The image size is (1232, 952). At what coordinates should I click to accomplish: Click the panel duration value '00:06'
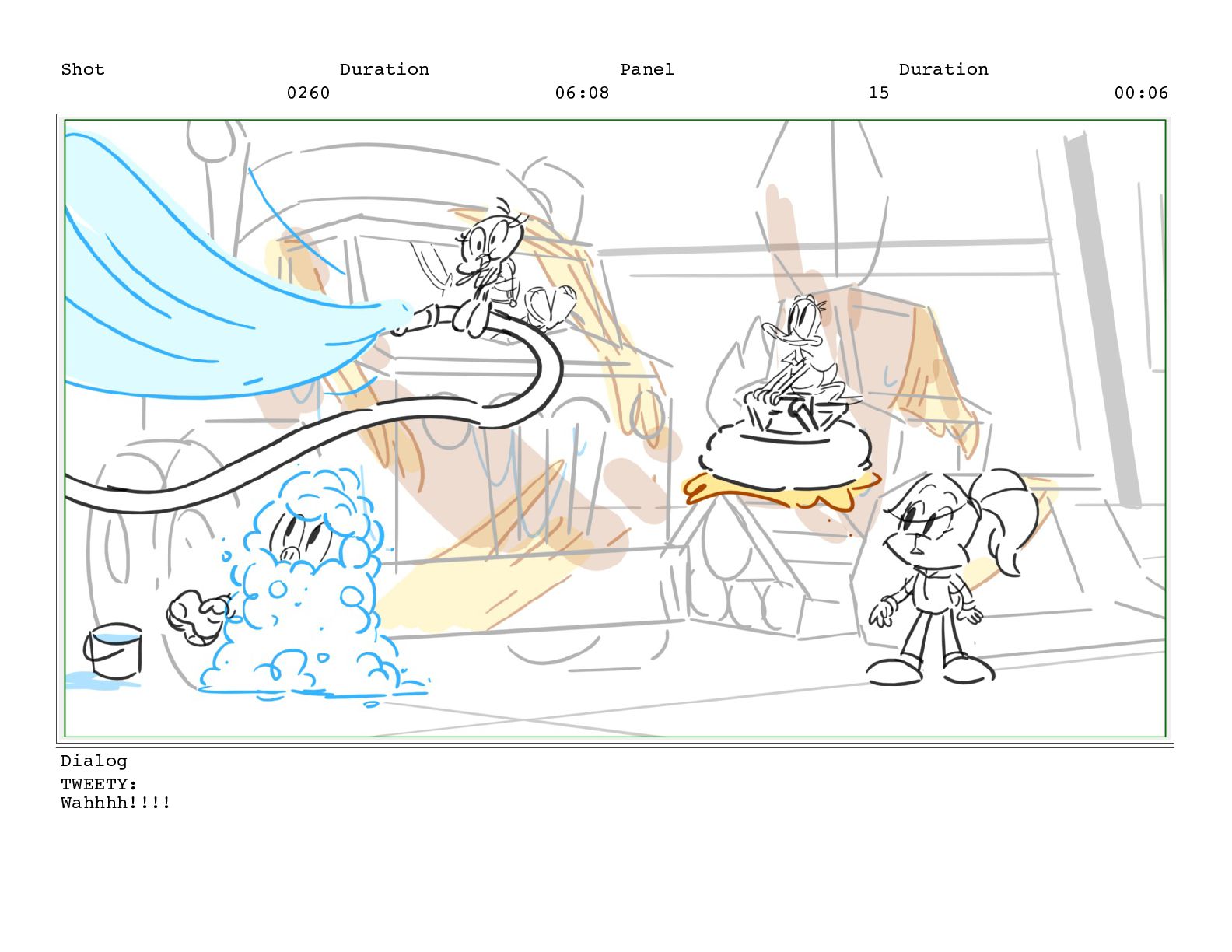point(1141,93)
